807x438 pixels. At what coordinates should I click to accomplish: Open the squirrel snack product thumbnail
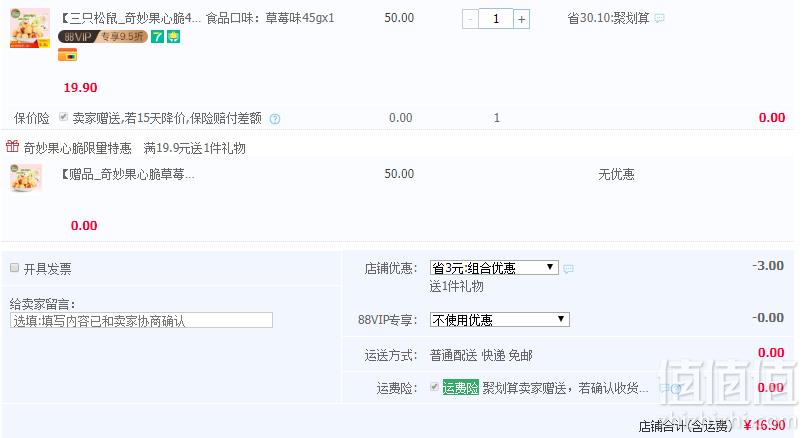tap(30, 28)
